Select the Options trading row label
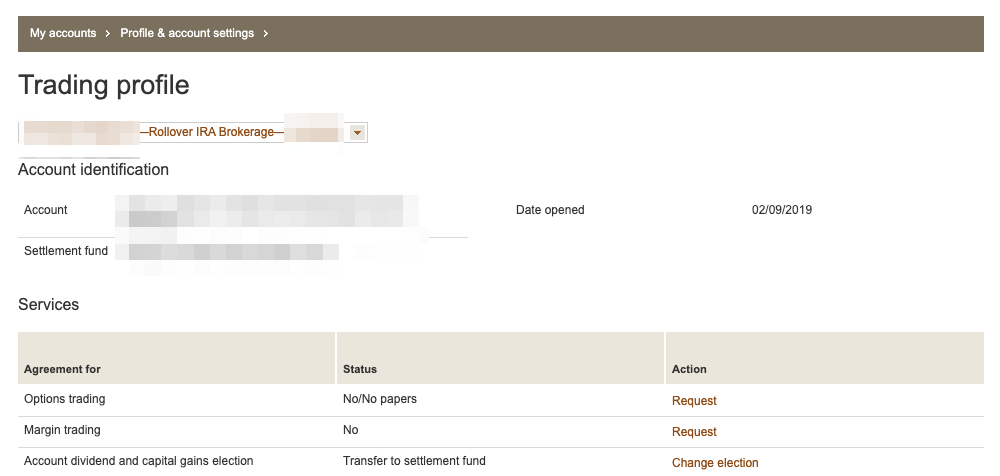 click(x=64, y=399)
